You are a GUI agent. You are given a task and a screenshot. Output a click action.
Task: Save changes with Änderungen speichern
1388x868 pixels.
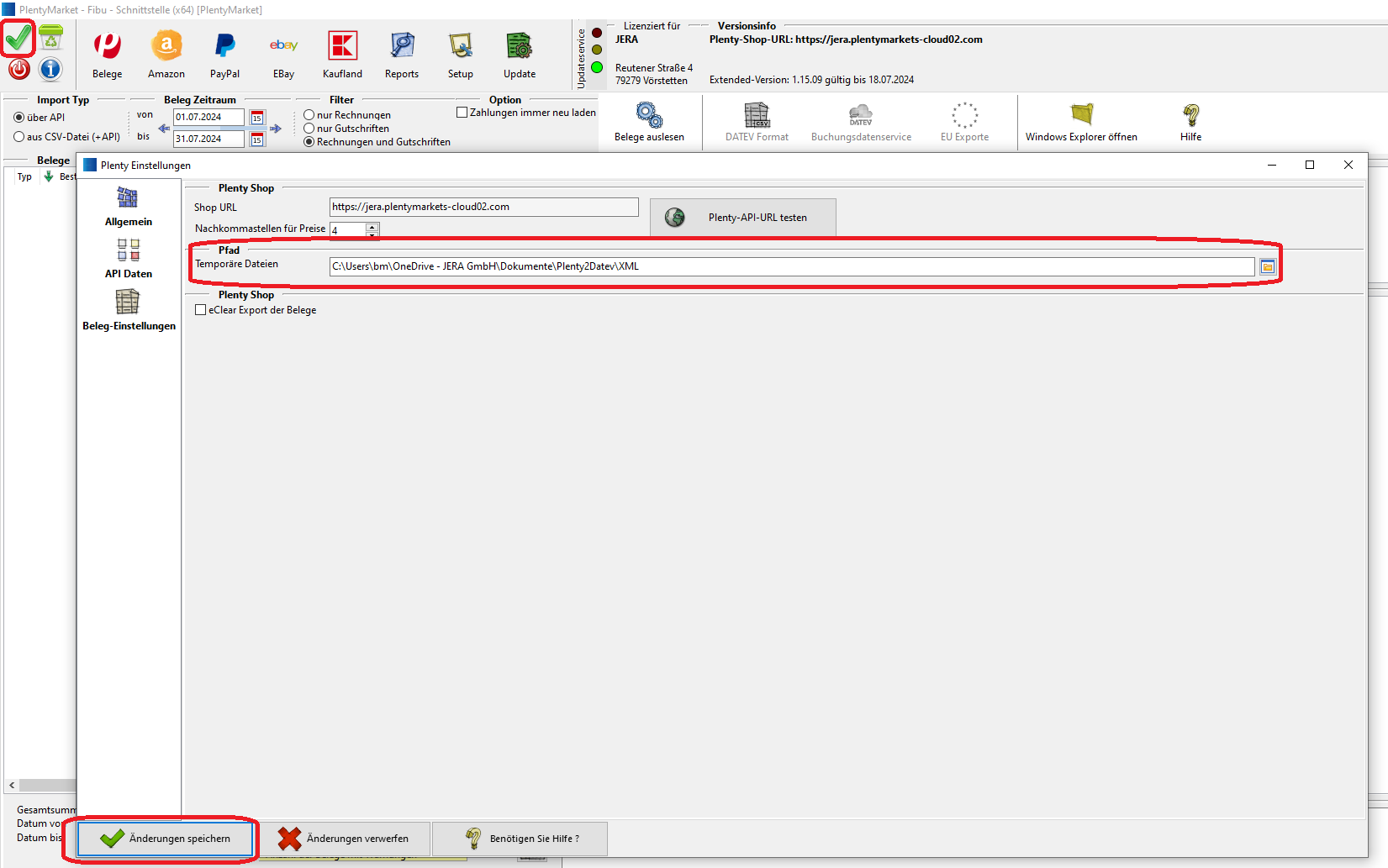166,839
